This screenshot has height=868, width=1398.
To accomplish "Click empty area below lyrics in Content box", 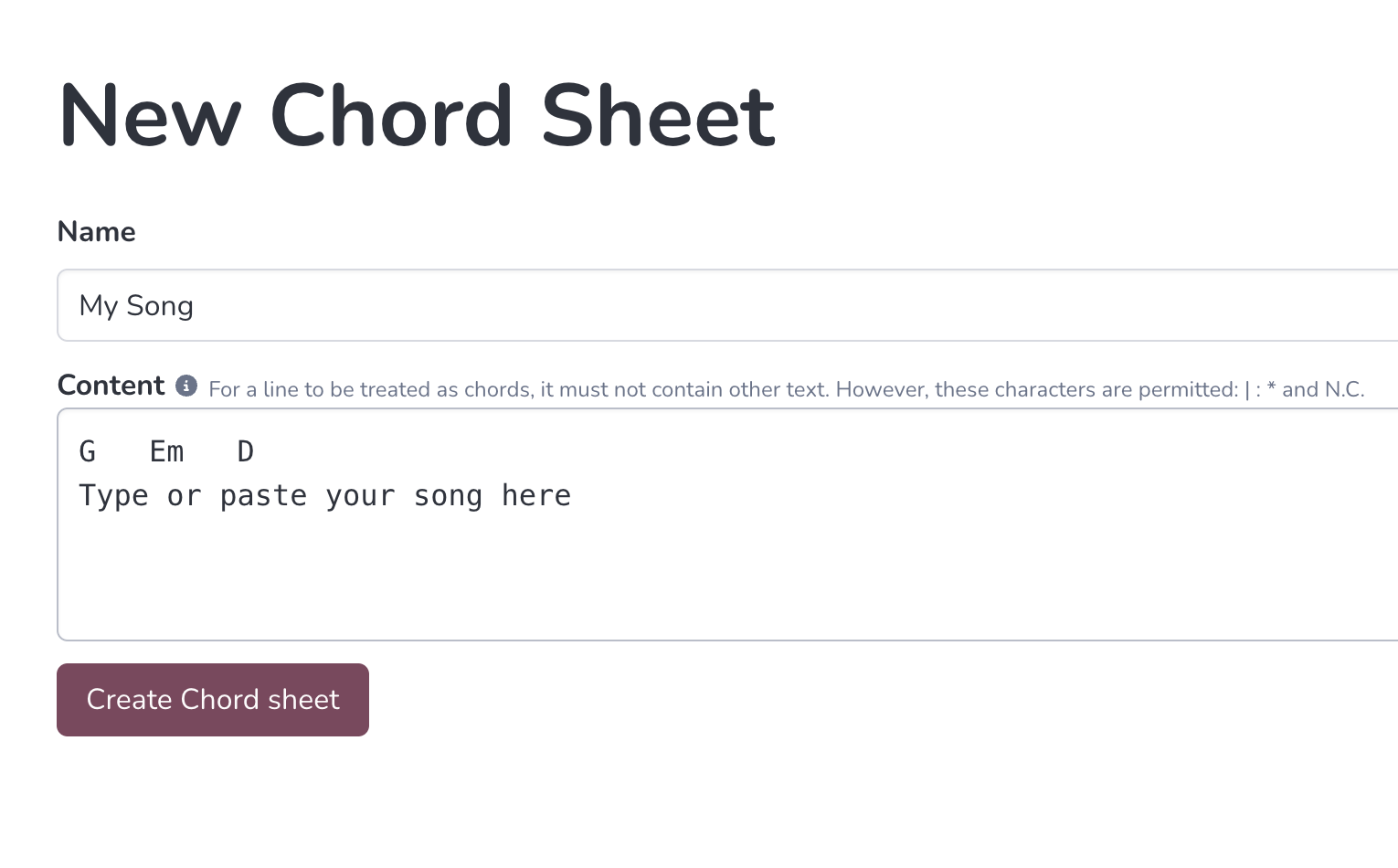I will coord(727,576).
